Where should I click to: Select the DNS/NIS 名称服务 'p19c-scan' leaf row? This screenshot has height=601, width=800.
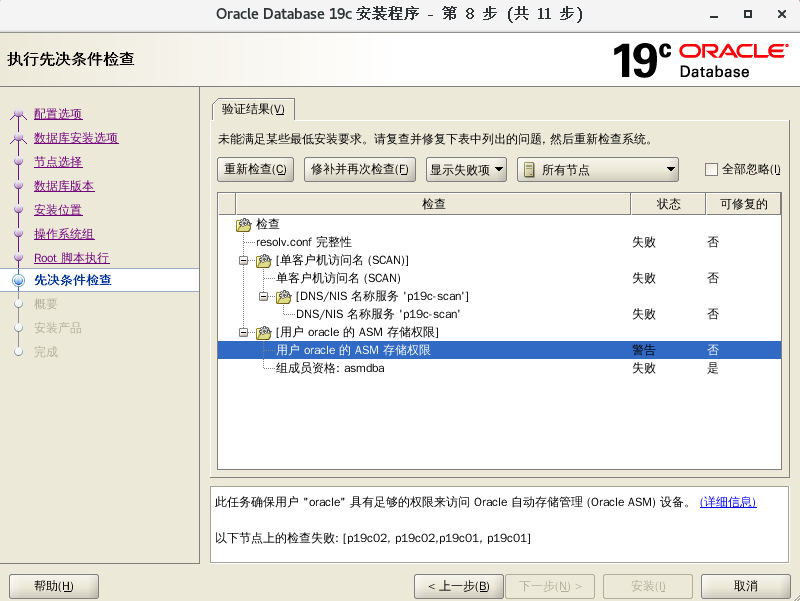coord(499,314)
